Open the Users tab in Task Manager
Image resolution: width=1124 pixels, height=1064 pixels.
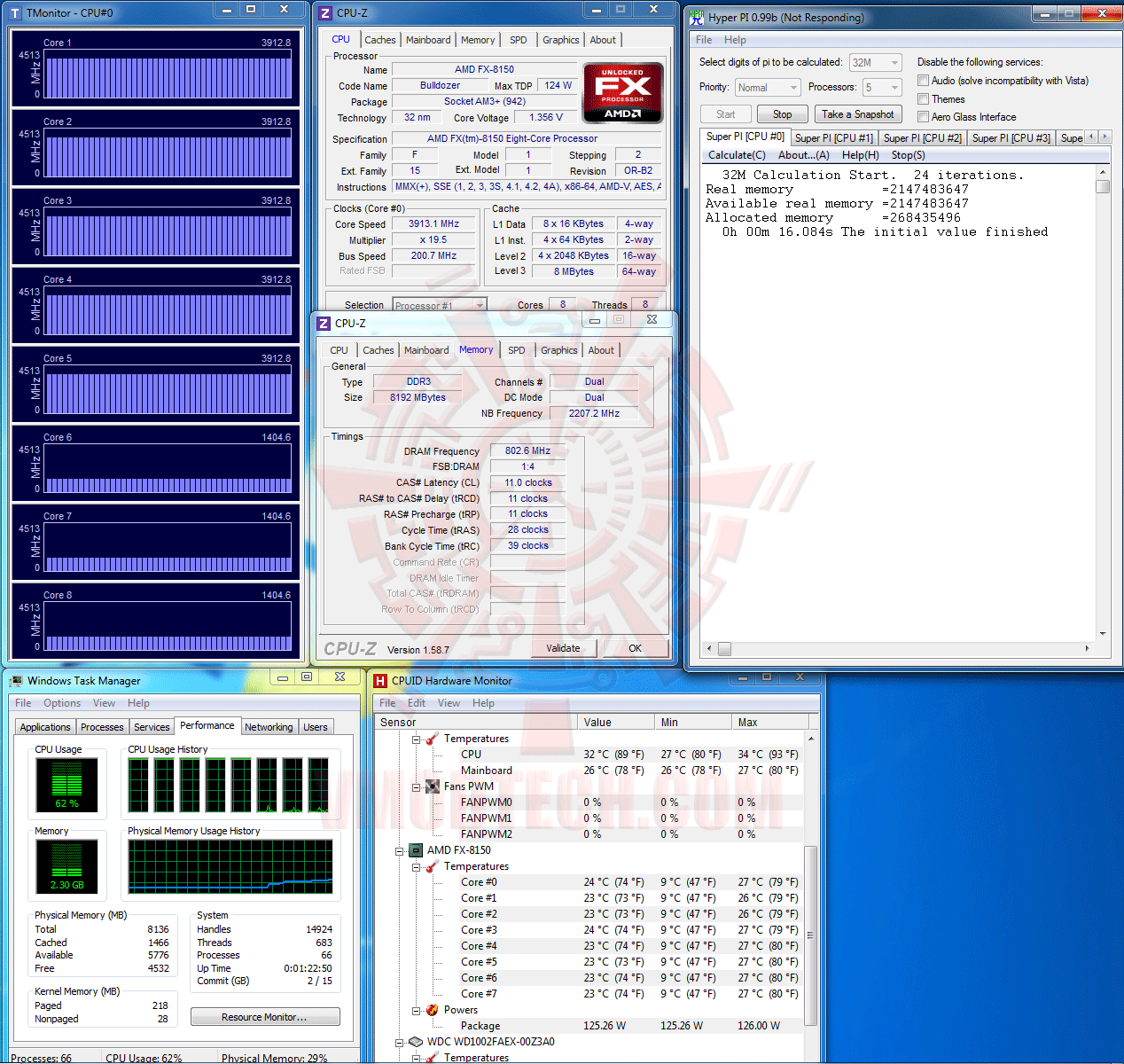tap(316, 727)
